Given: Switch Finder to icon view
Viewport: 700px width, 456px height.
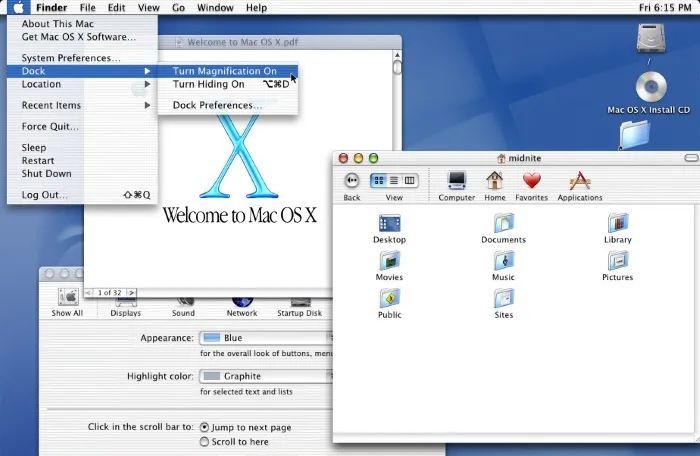Looking at the screenshot, I should coord(379,180).
